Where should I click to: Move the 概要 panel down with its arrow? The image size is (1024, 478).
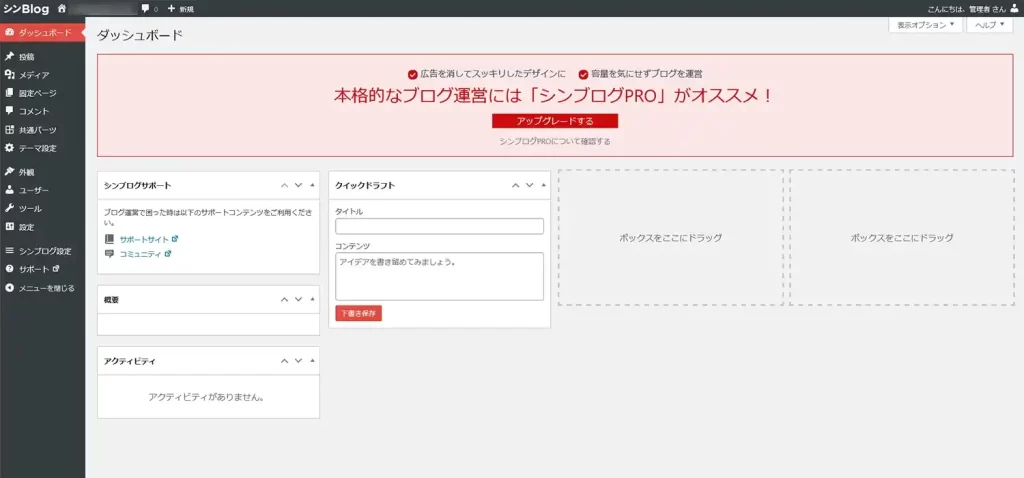[x=298, y=299]
